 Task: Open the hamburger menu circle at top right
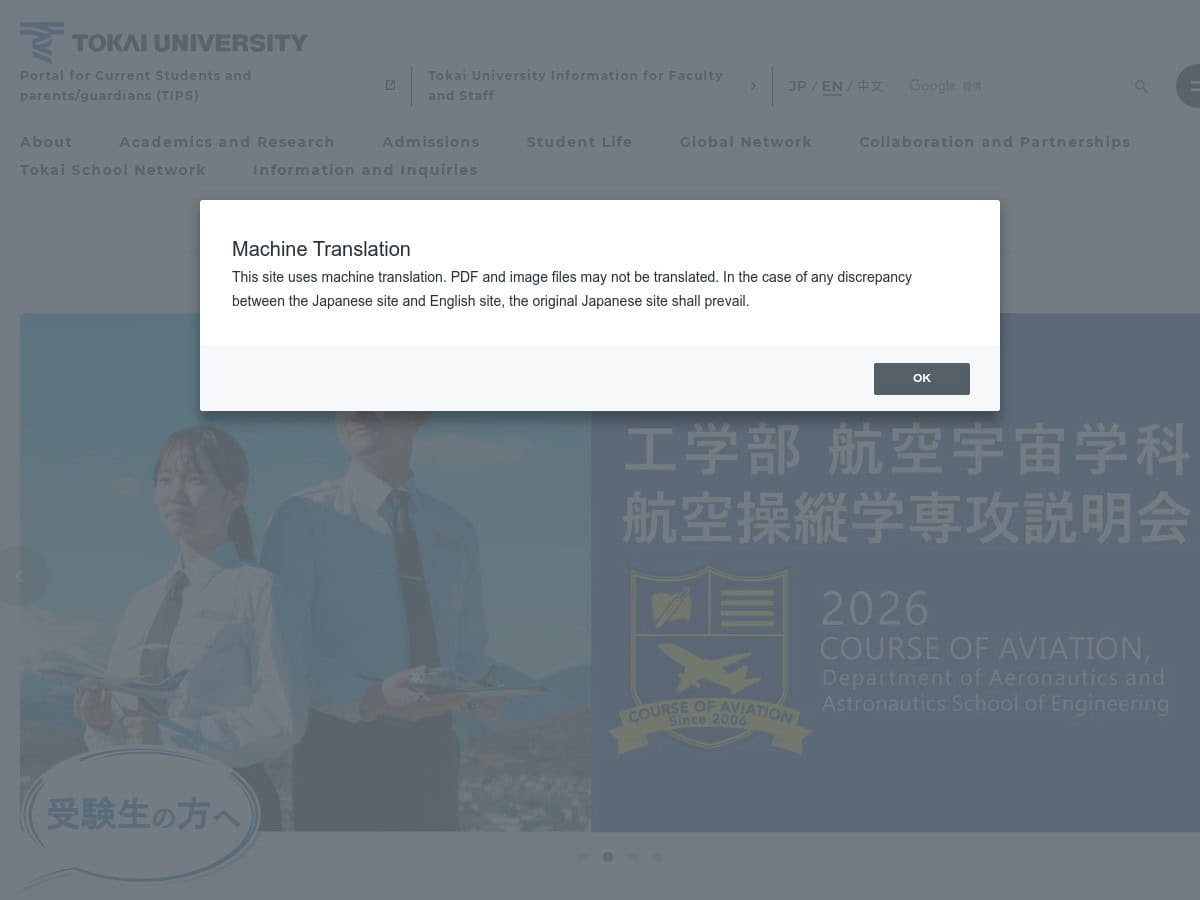(x=1188, y=86)
